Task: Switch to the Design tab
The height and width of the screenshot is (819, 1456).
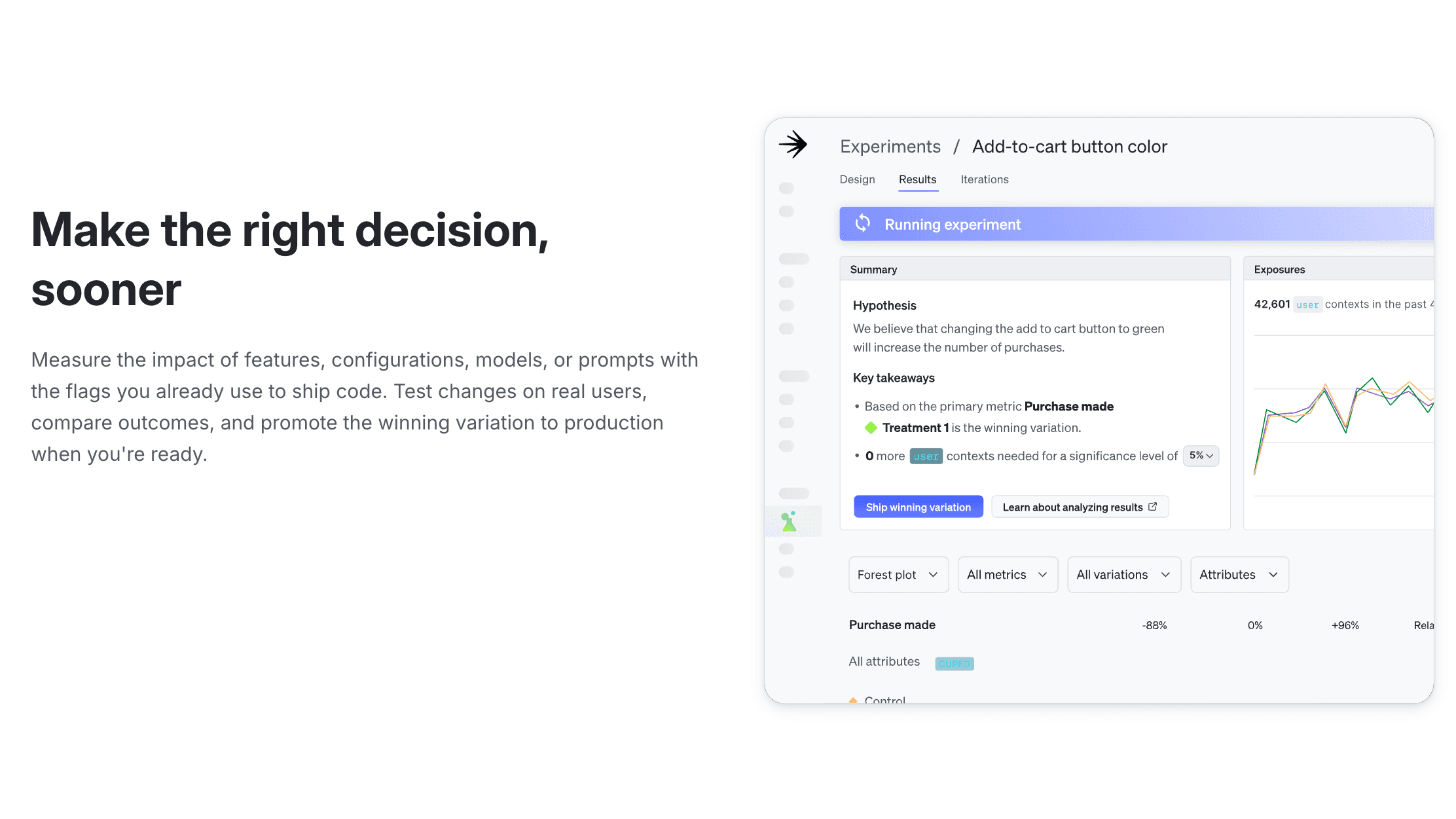Action: (x=857, y=179)
